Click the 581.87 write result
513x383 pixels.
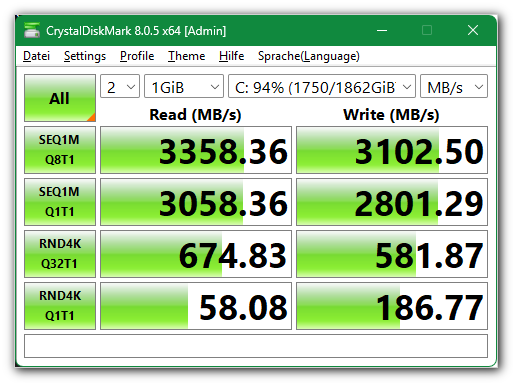pyautogui.click(x=392, y=254)
